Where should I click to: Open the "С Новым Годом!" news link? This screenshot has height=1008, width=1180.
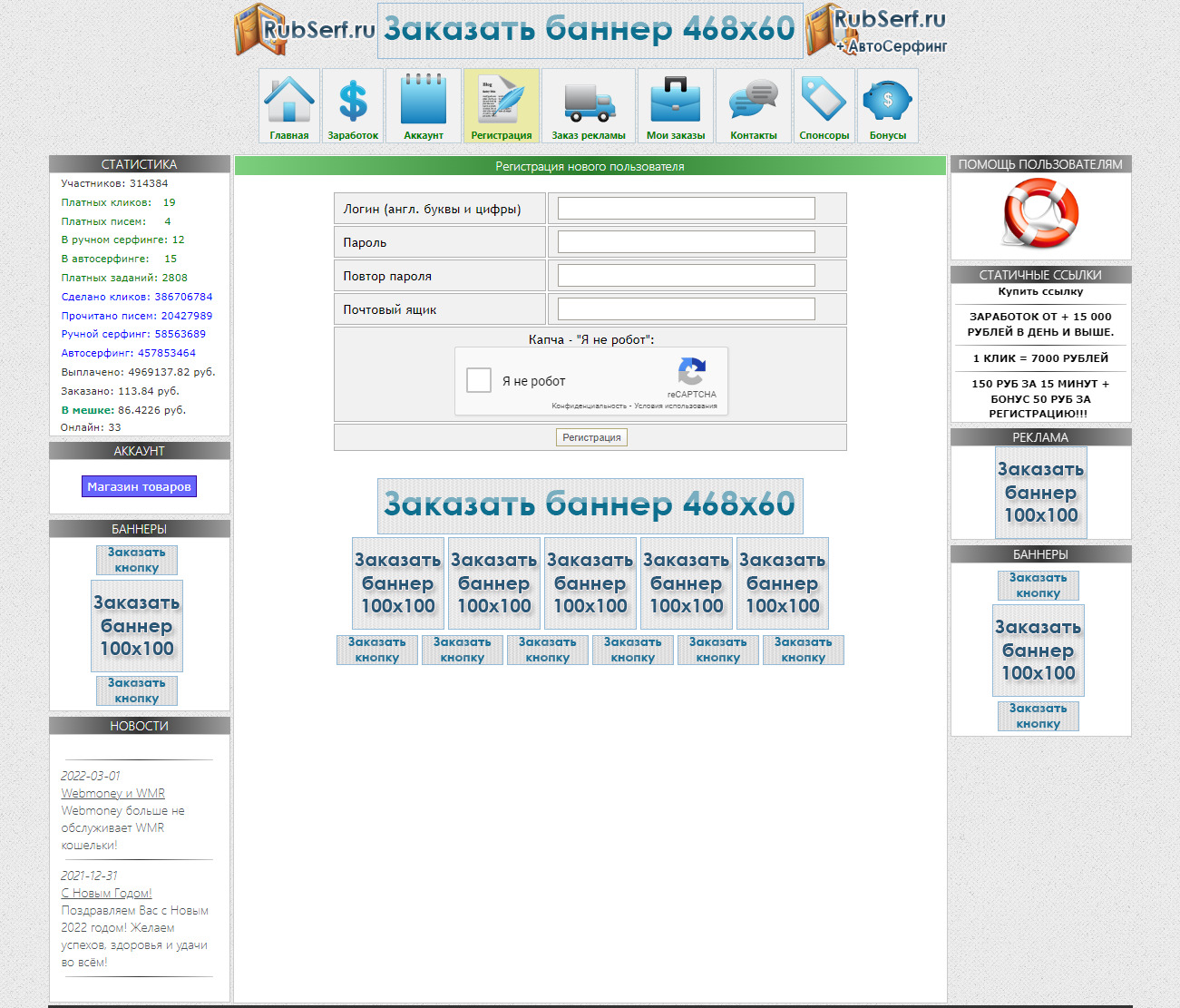(x=107, y=893)
